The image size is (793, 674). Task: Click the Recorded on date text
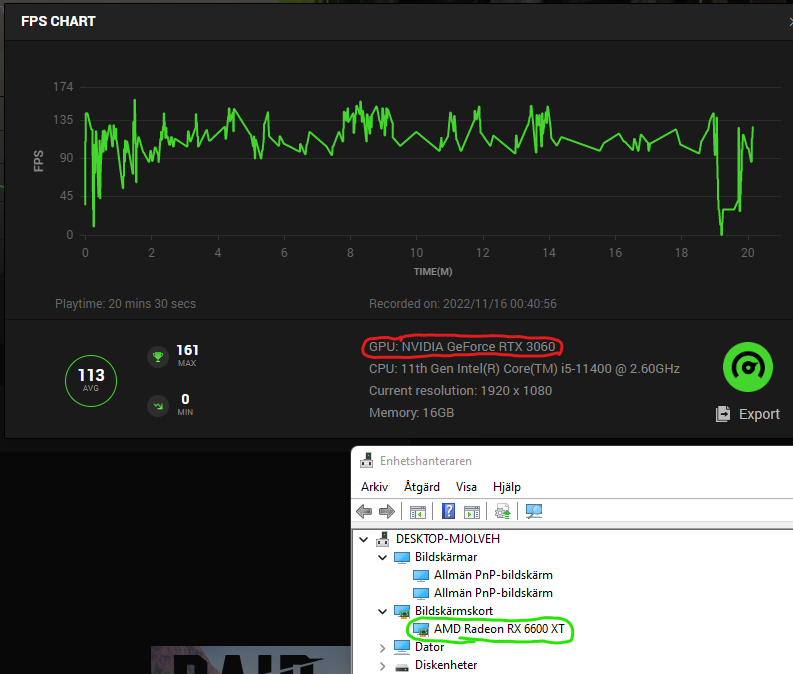click(463, 304)
